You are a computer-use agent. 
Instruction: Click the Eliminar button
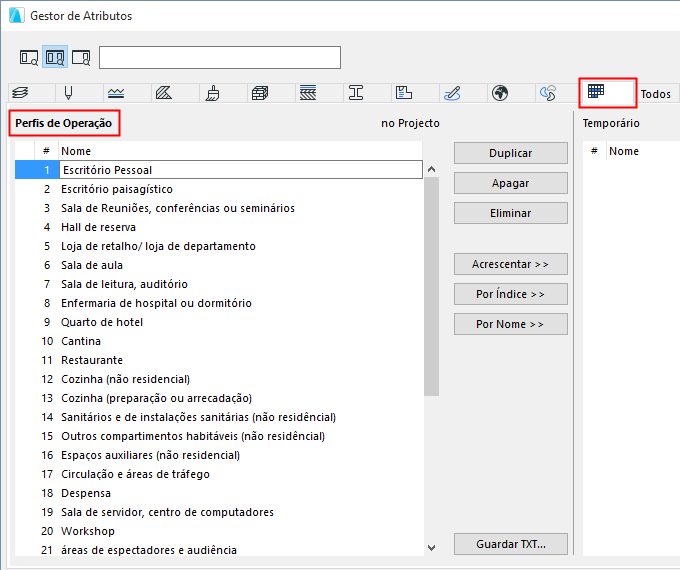coord(511,213)
